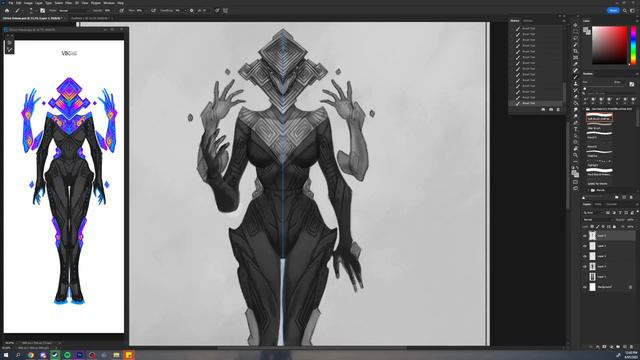Viewport: 640px width, 360px height.
Task: Select the Brush tool in toolbar
Action: coord(576,77)
